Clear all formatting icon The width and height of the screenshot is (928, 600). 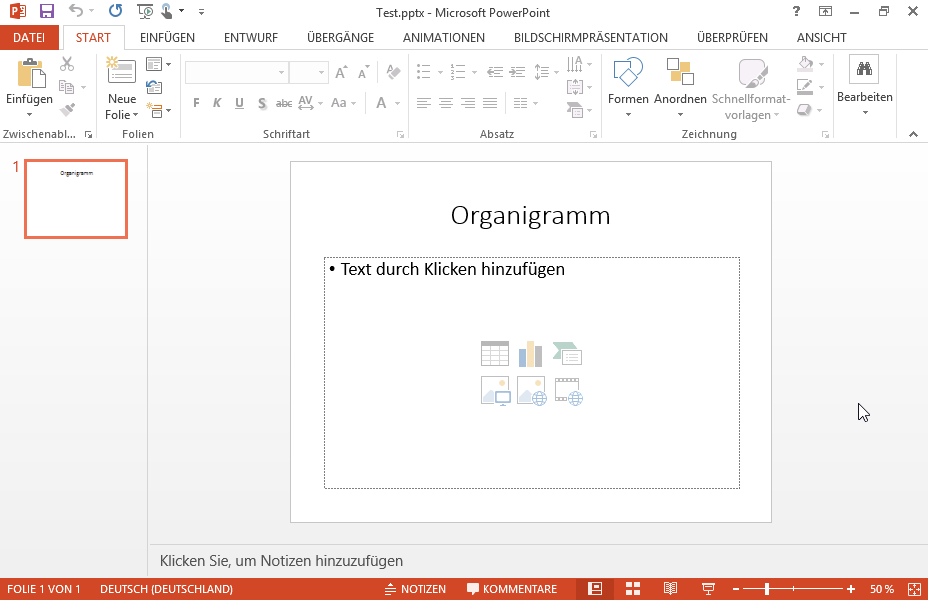[393, 72]
